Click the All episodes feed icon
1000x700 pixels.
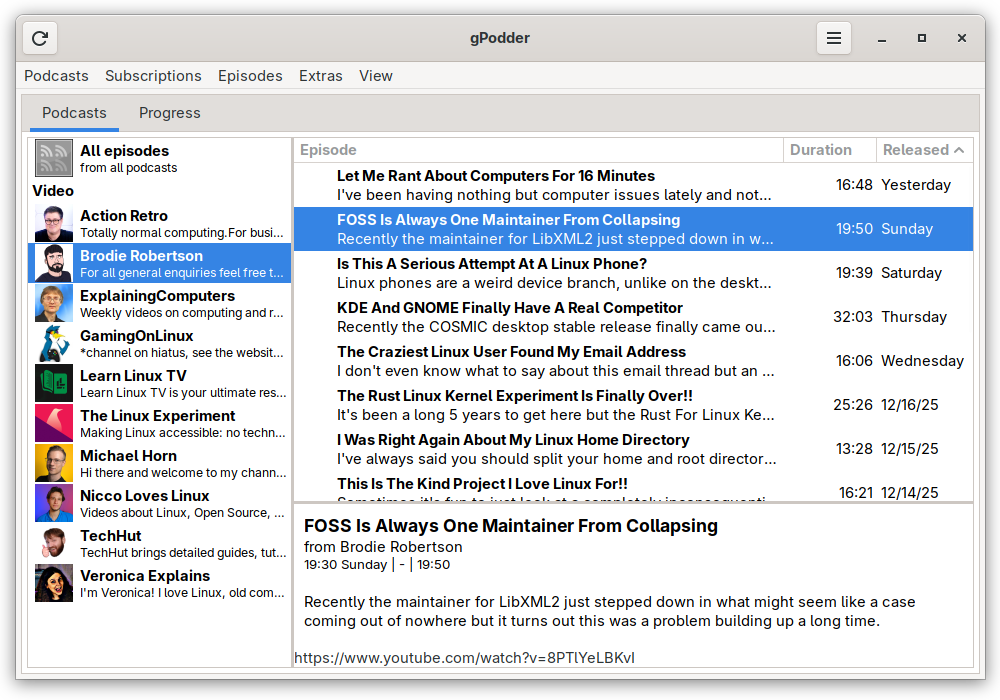coord(54,158)
